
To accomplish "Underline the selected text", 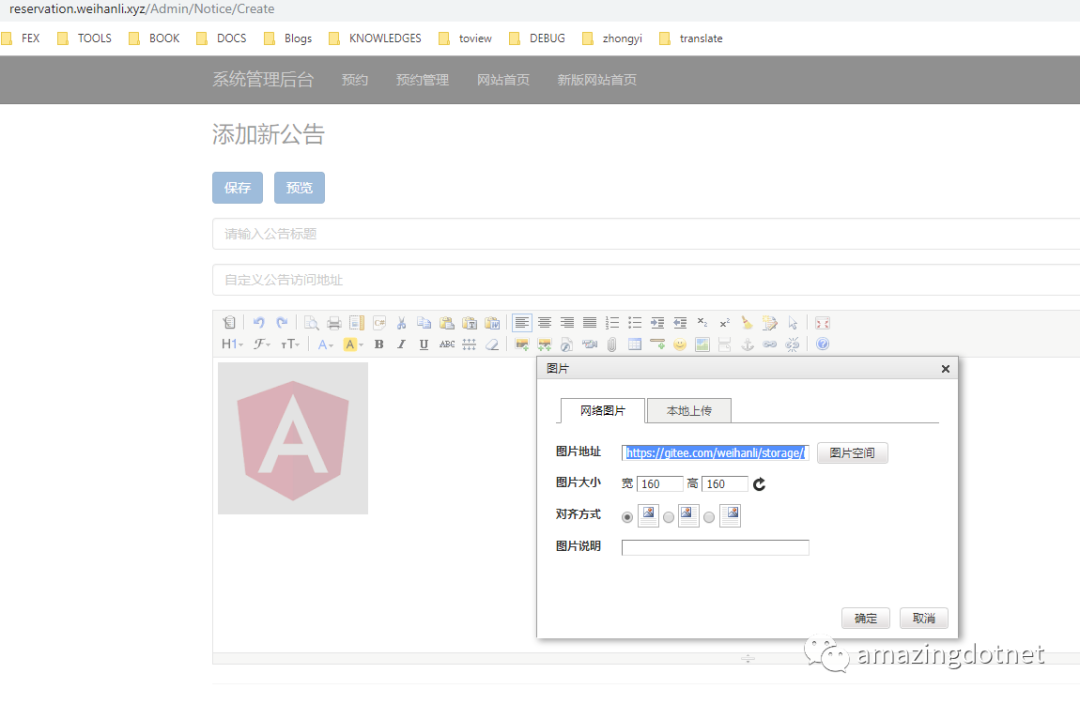I will [x=424, y=344].
